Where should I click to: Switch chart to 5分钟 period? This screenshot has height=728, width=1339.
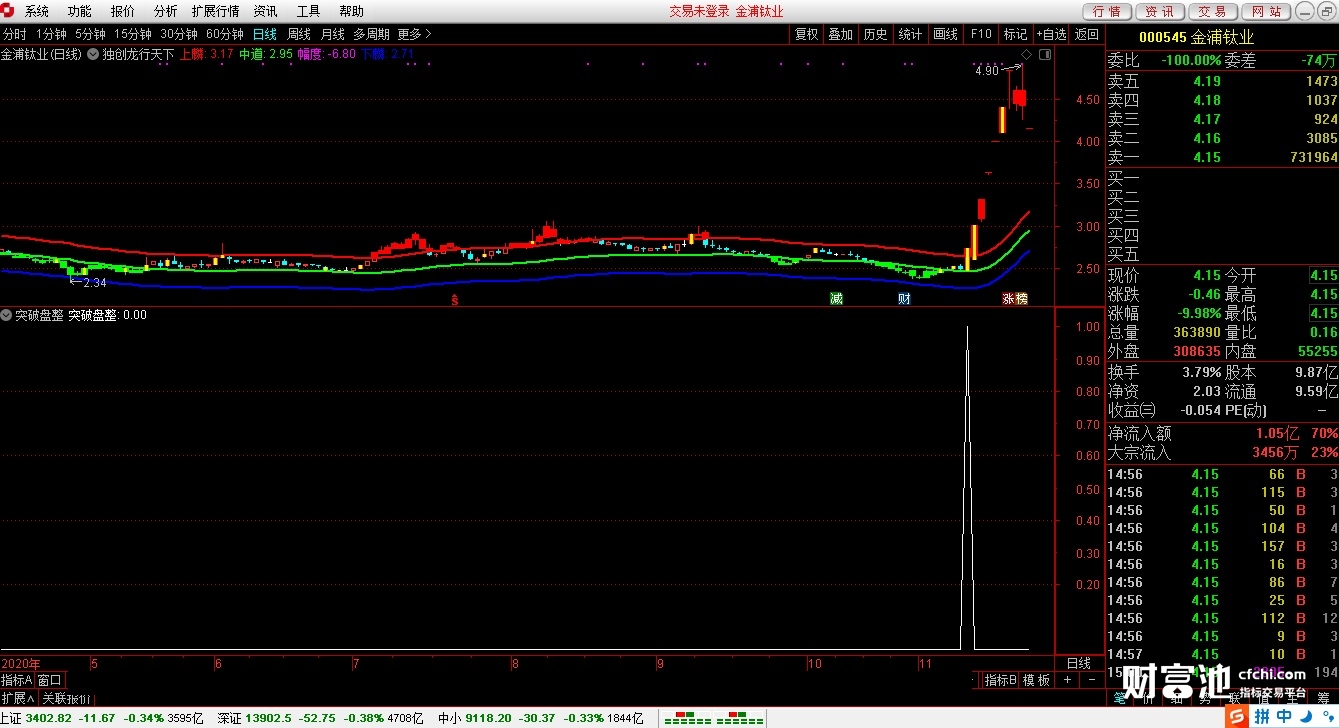pos(90,34)
